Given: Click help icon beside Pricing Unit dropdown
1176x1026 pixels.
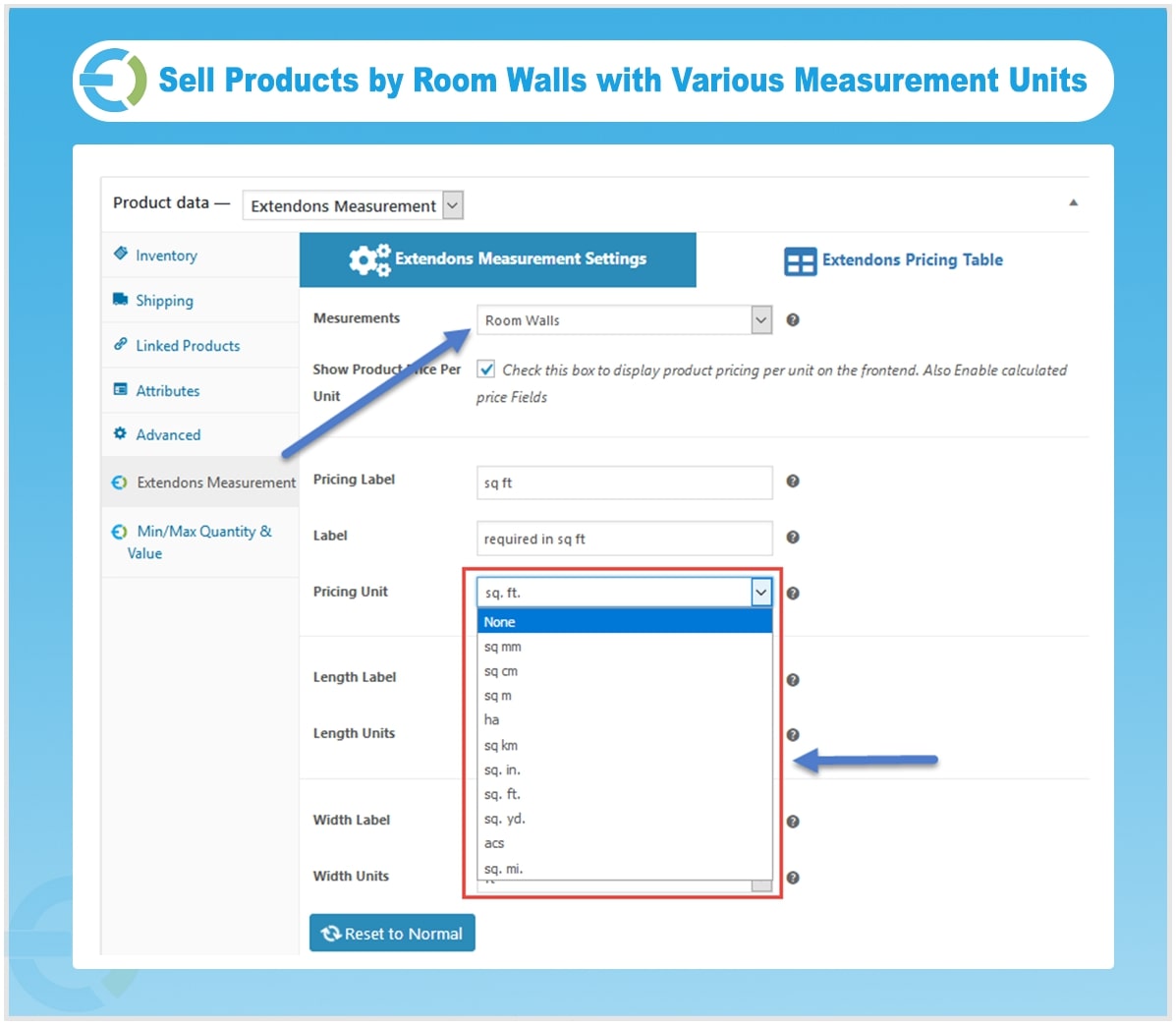Looking at the screenshot, I should click(792, 594).
